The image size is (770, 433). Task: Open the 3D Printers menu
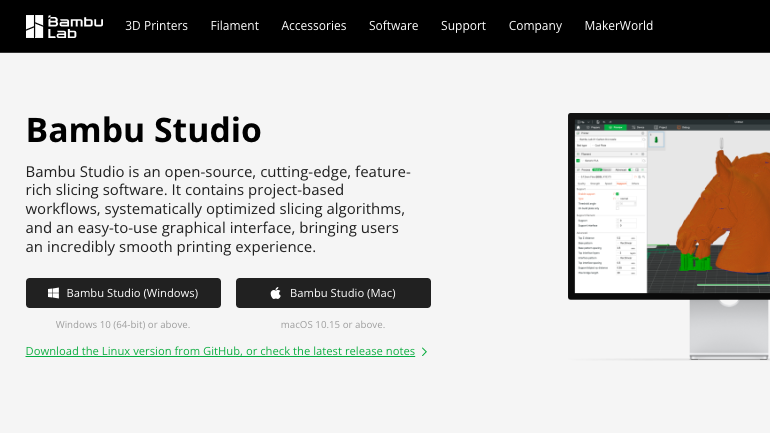click(x=156, y=26)
